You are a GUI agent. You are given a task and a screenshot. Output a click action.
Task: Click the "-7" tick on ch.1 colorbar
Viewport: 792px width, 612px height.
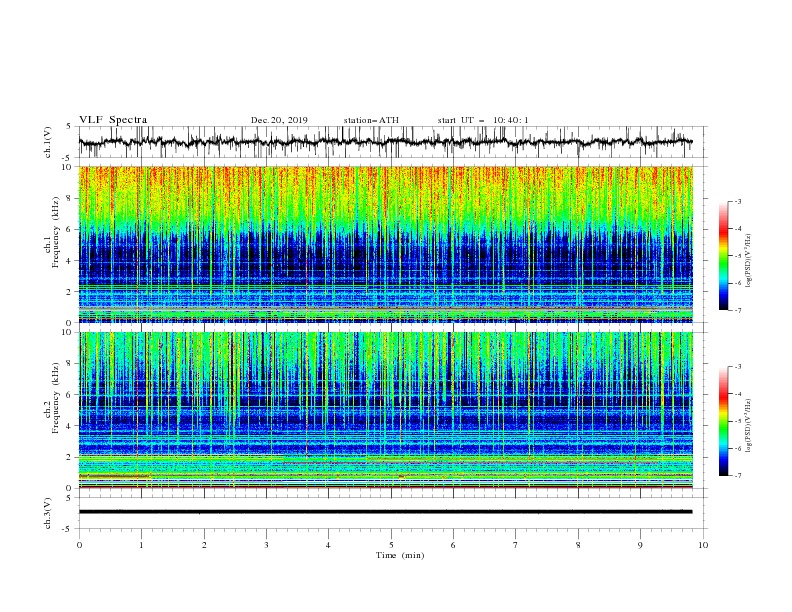[x=737, y=311]
